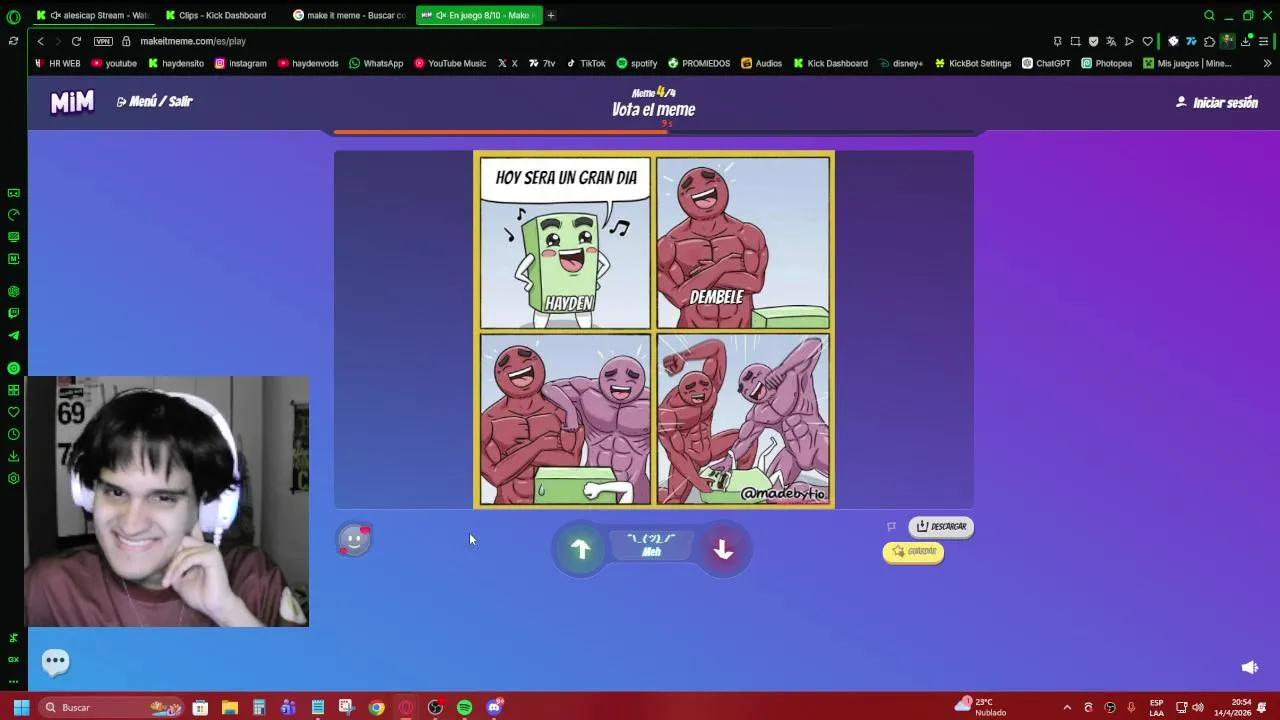Open Chrome from taskbar
Screen dimensions: 1280x720
(x=376, y=707)
